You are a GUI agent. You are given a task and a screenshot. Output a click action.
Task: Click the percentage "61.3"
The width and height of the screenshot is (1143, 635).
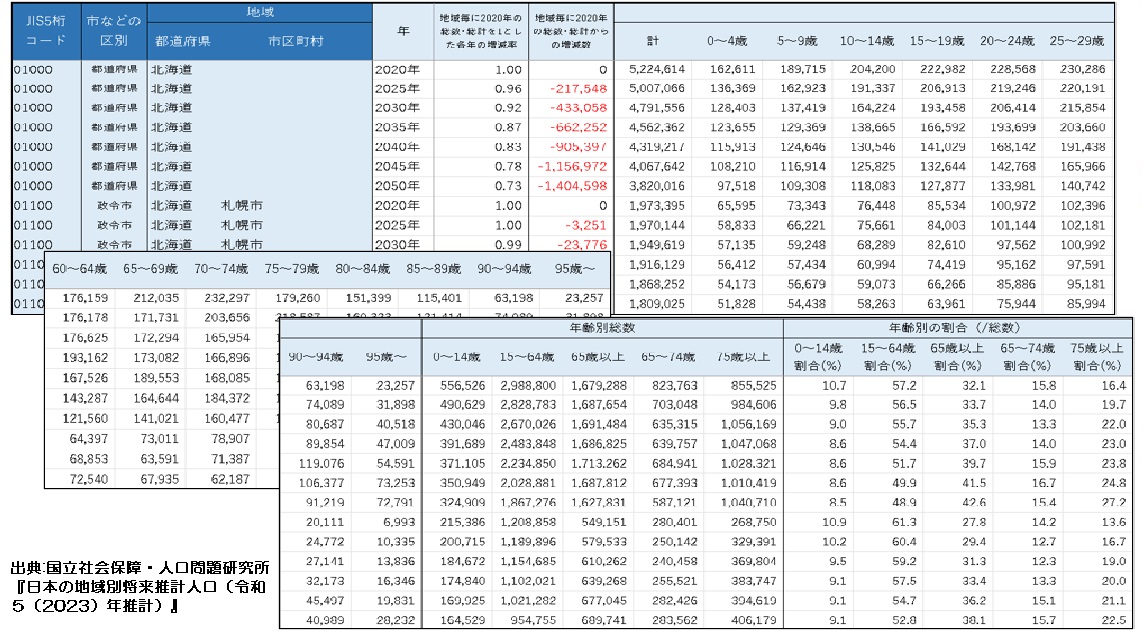904,522
